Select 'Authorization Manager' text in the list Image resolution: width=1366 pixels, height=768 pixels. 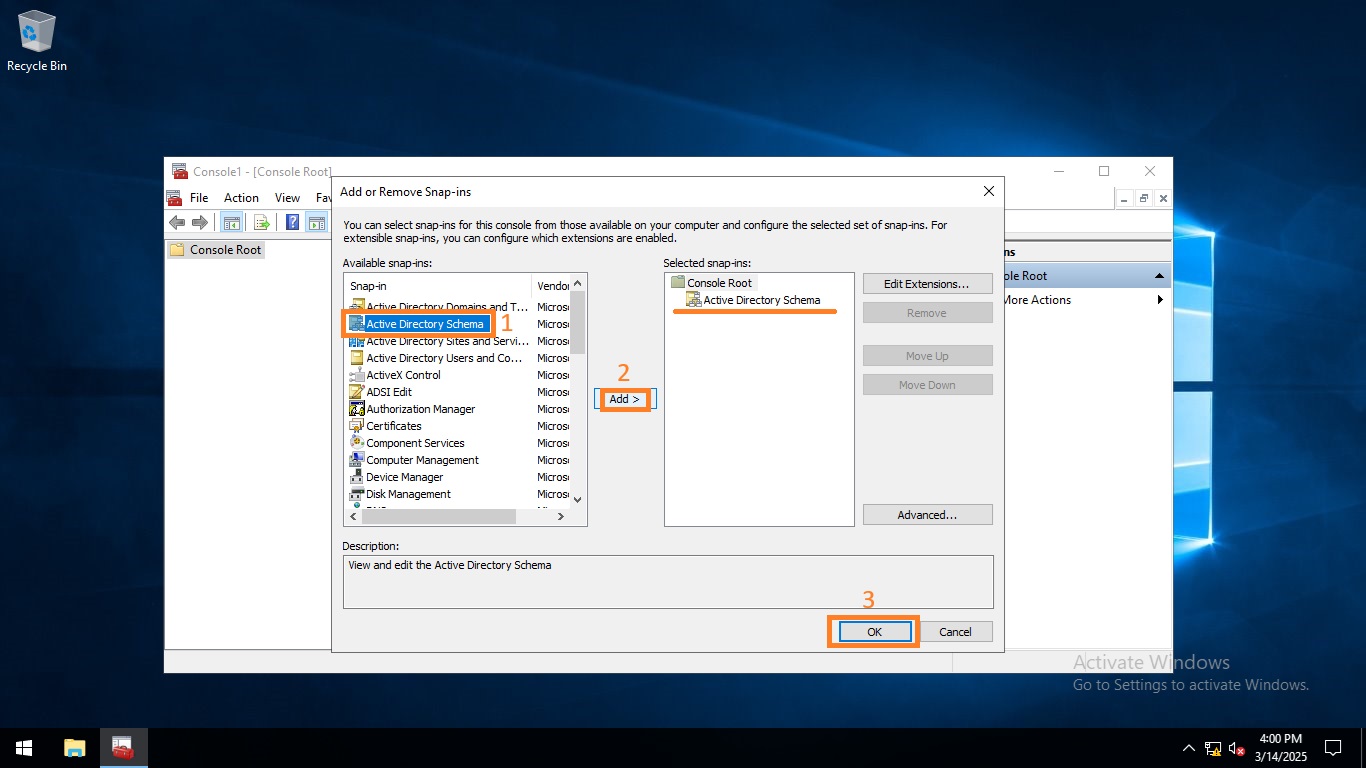tap(421, 409)
